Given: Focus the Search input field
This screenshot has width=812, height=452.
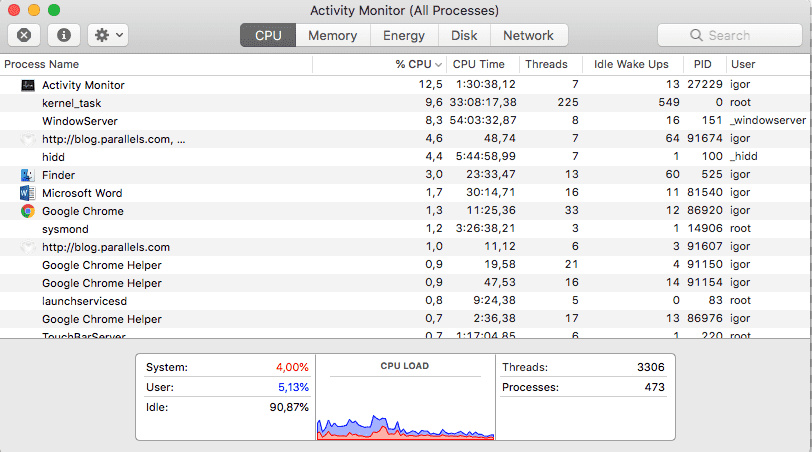Looking at the screenshot, I should [x=730, y=35].
